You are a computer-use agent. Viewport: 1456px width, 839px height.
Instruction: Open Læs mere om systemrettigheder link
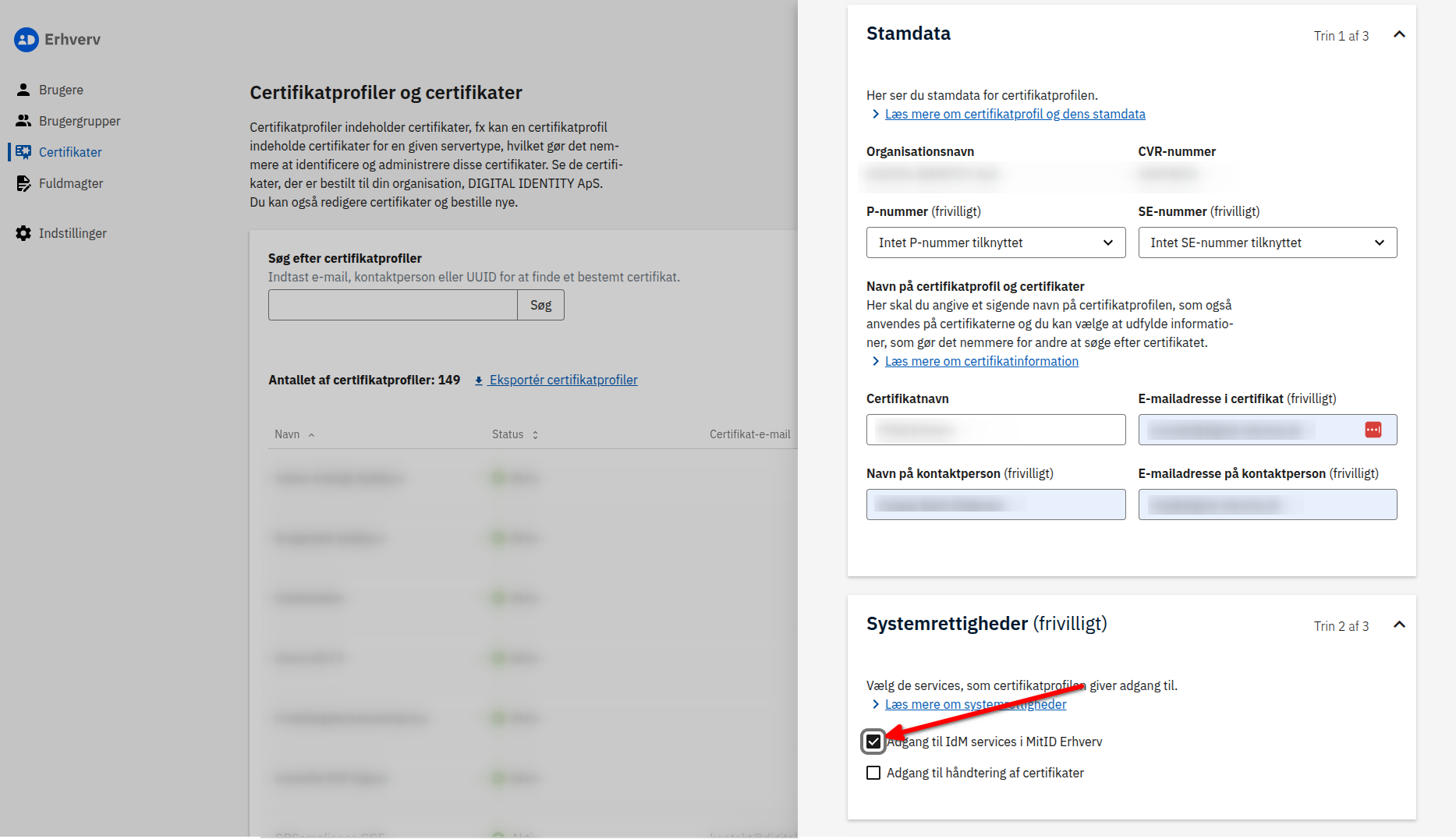click(x=975, y=704)
